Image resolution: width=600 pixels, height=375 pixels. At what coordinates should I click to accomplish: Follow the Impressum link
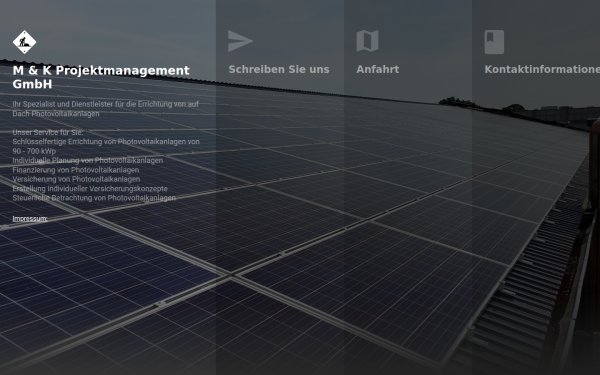pyautogui.click(x=30, y=218)
